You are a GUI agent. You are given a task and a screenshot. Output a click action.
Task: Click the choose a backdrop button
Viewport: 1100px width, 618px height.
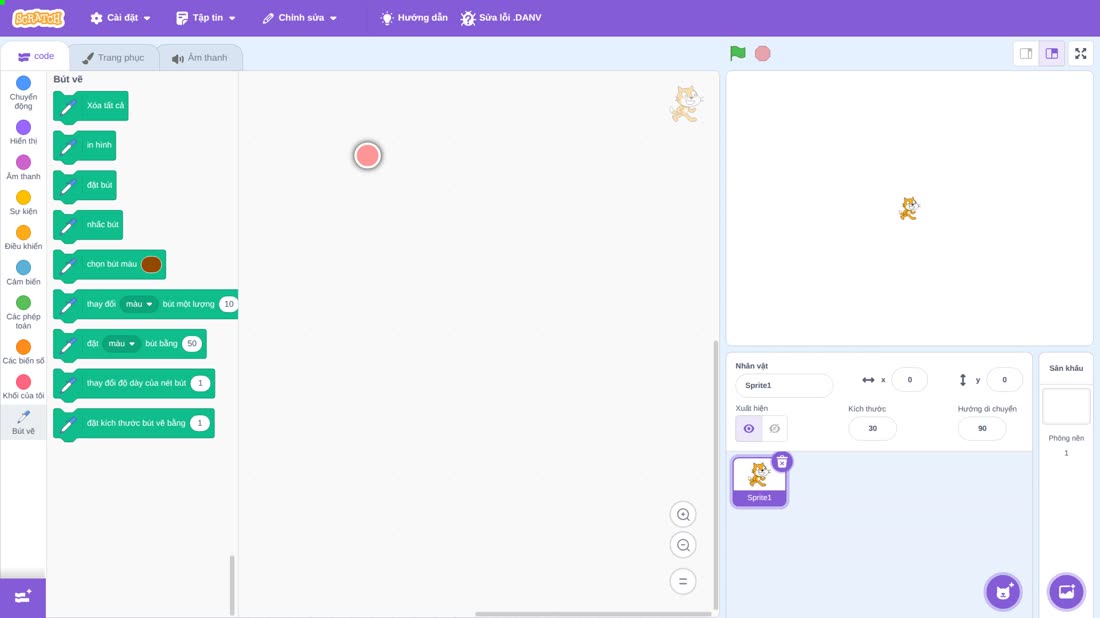point(1066,592)
